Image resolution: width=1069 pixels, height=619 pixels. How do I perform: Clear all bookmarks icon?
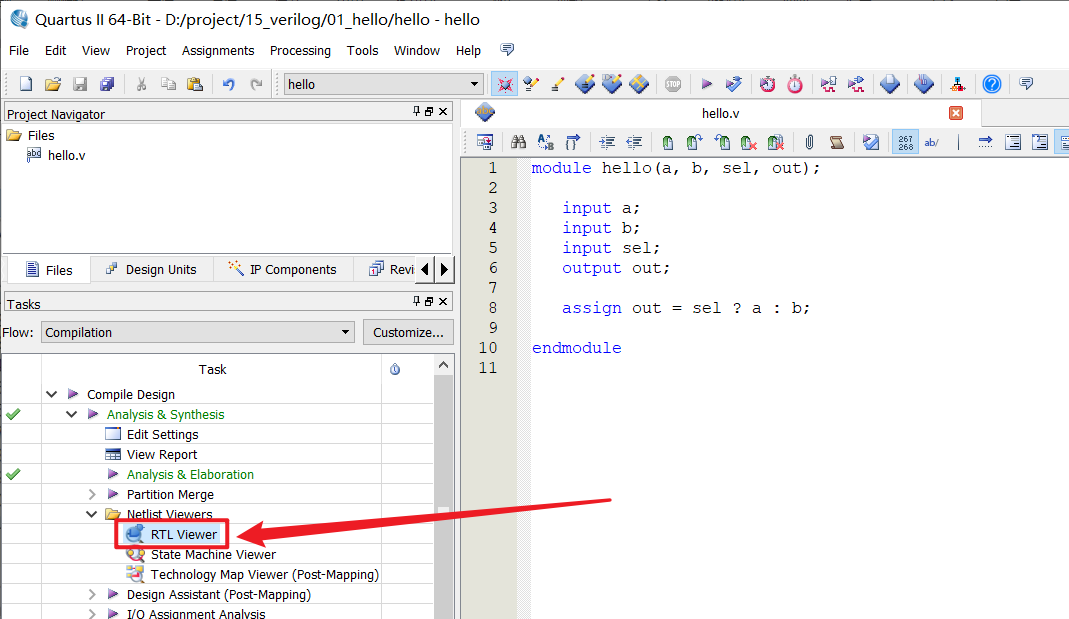click(x=776, y=142)
